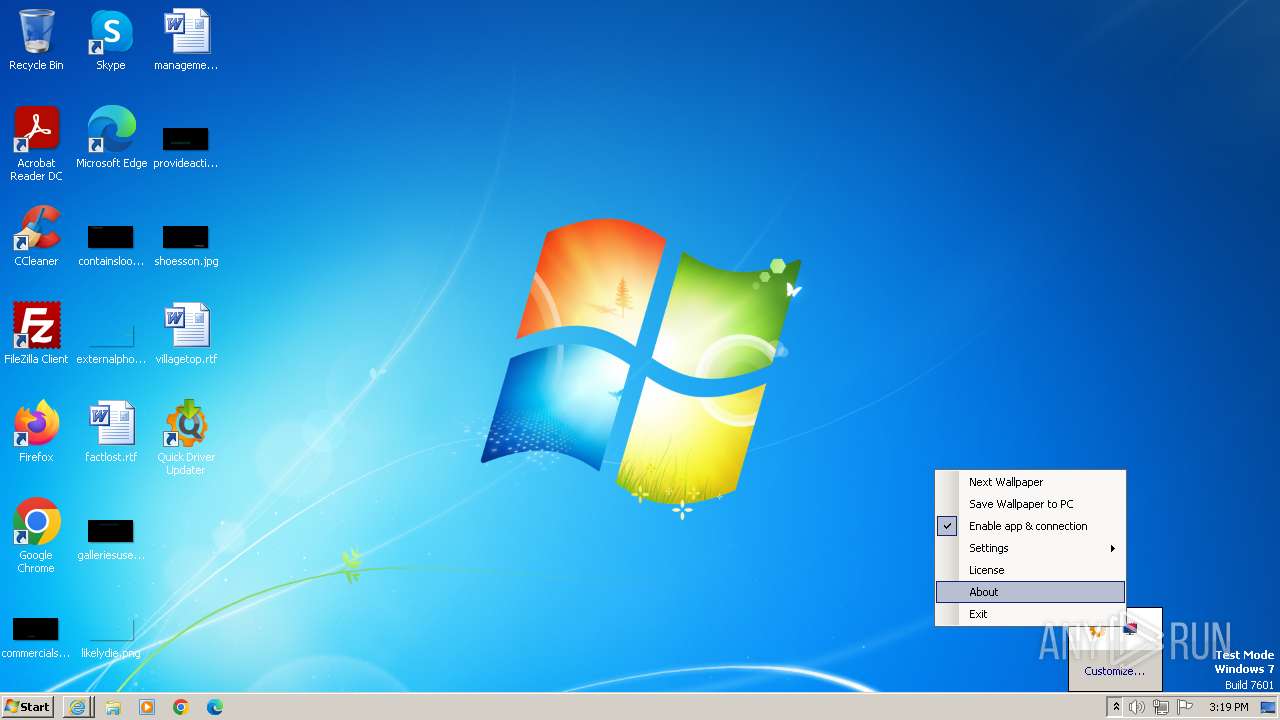Click the network tray icon

coord(1161,707)
